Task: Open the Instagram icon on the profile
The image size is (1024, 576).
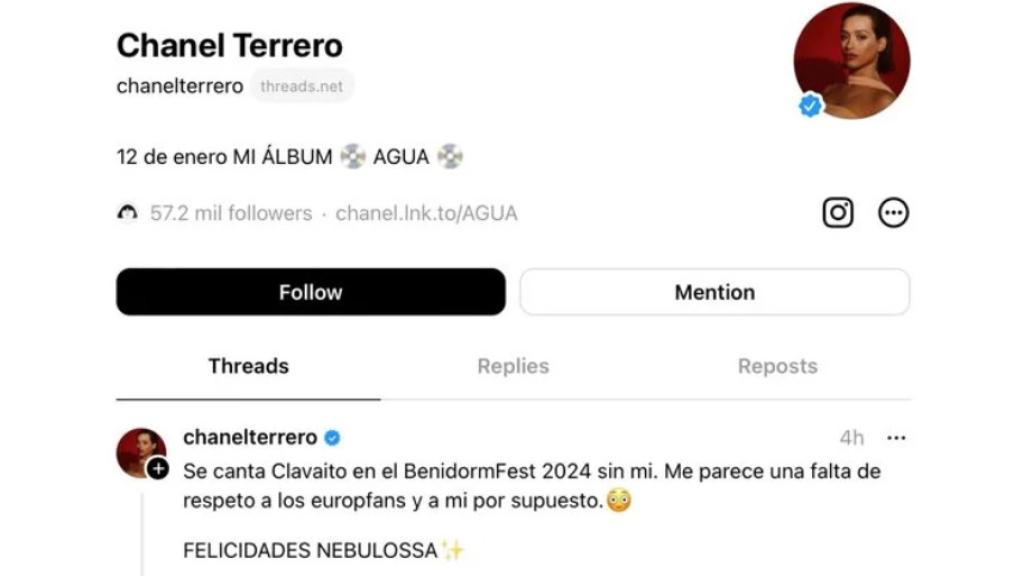Action: coord(838,212)
